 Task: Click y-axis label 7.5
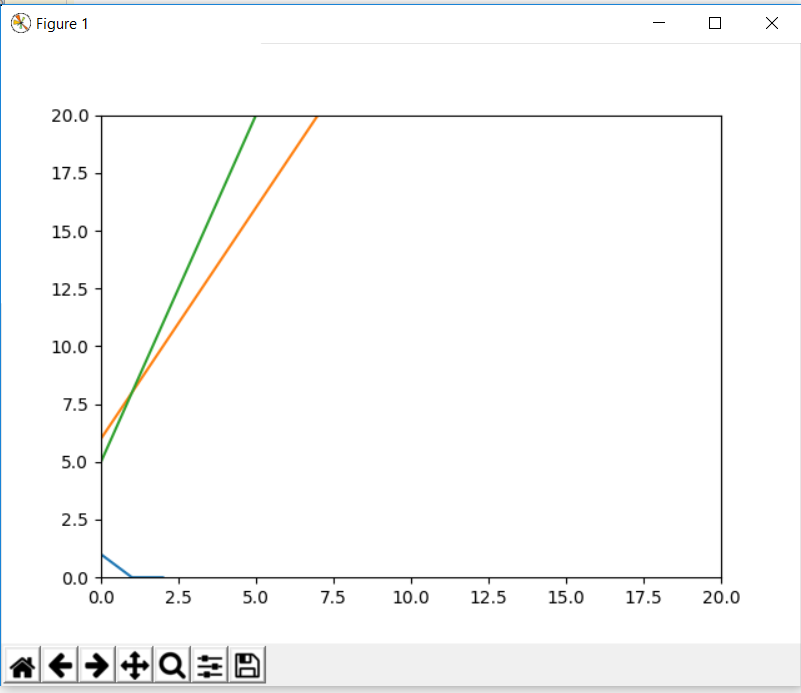pos(75,405)
